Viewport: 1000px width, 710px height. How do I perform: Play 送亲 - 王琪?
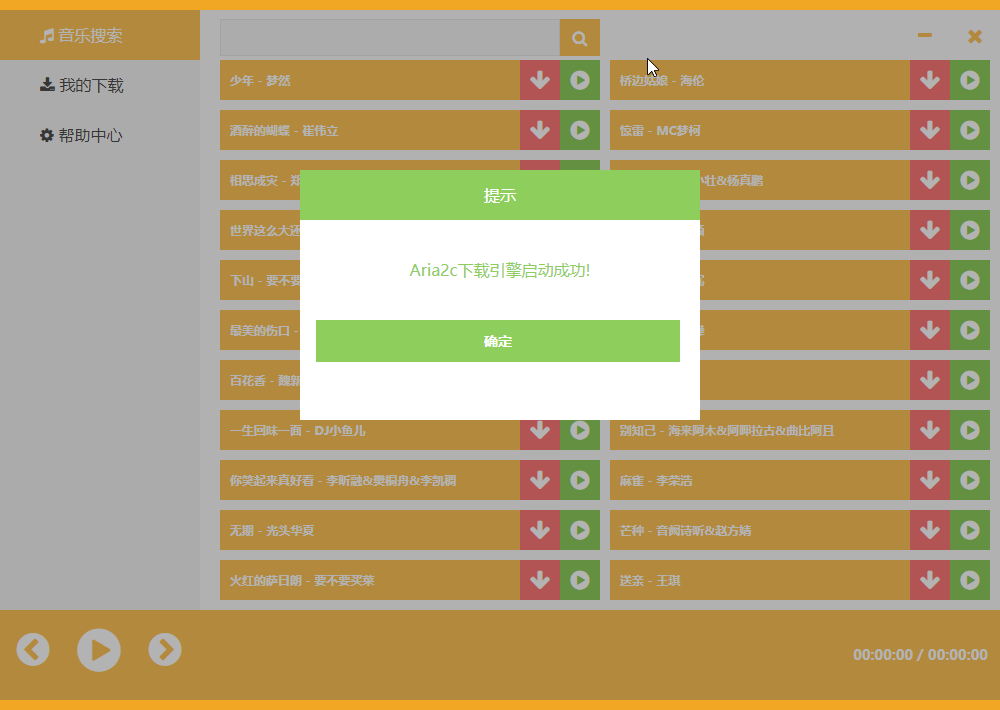pyautogui.click(x=970, y=580)
